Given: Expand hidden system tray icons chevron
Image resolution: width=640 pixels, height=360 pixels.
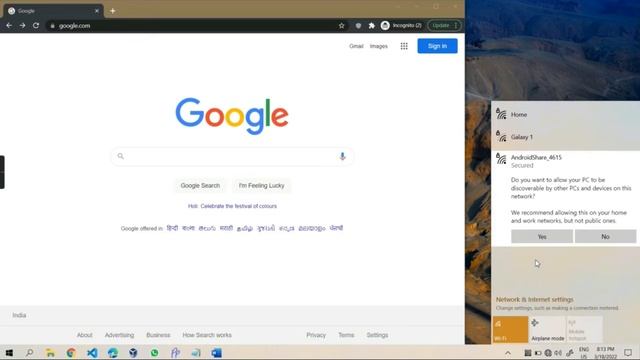Looking at the screenshot, I should point(508,353).
